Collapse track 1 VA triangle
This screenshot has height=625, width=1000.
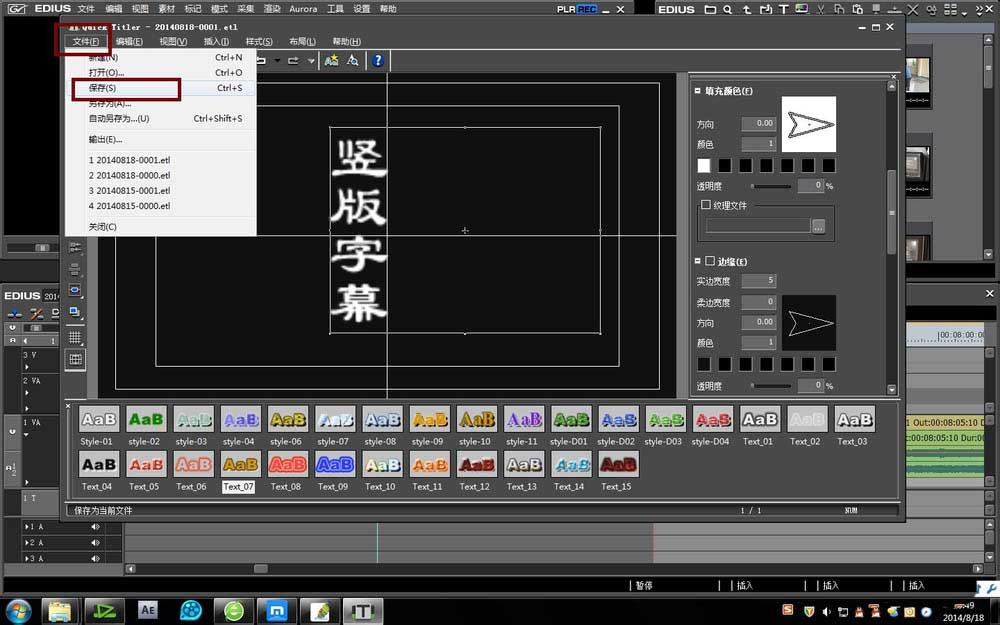[27, 434]
